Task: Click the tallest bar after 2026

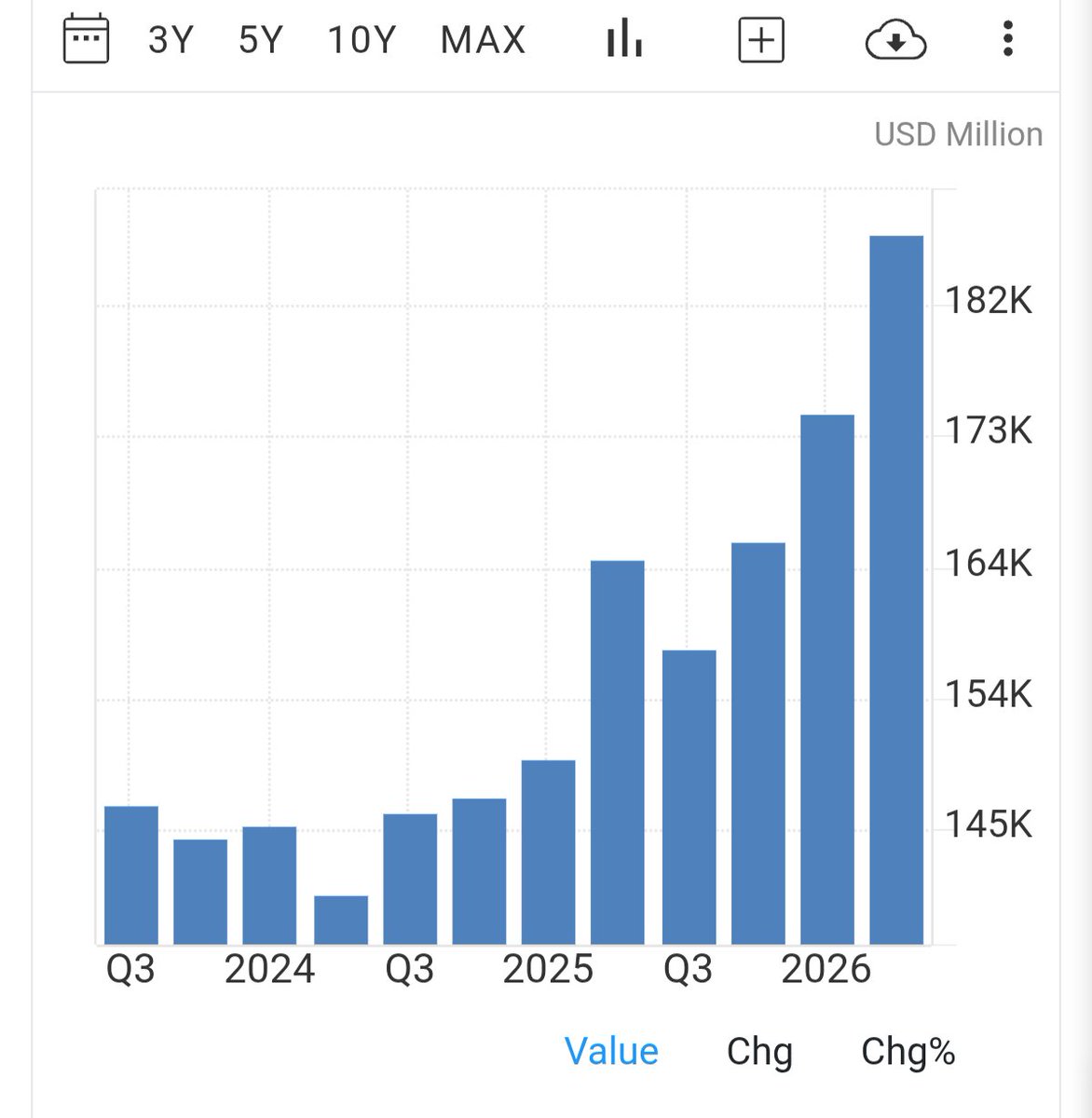Action: point(896,590)
